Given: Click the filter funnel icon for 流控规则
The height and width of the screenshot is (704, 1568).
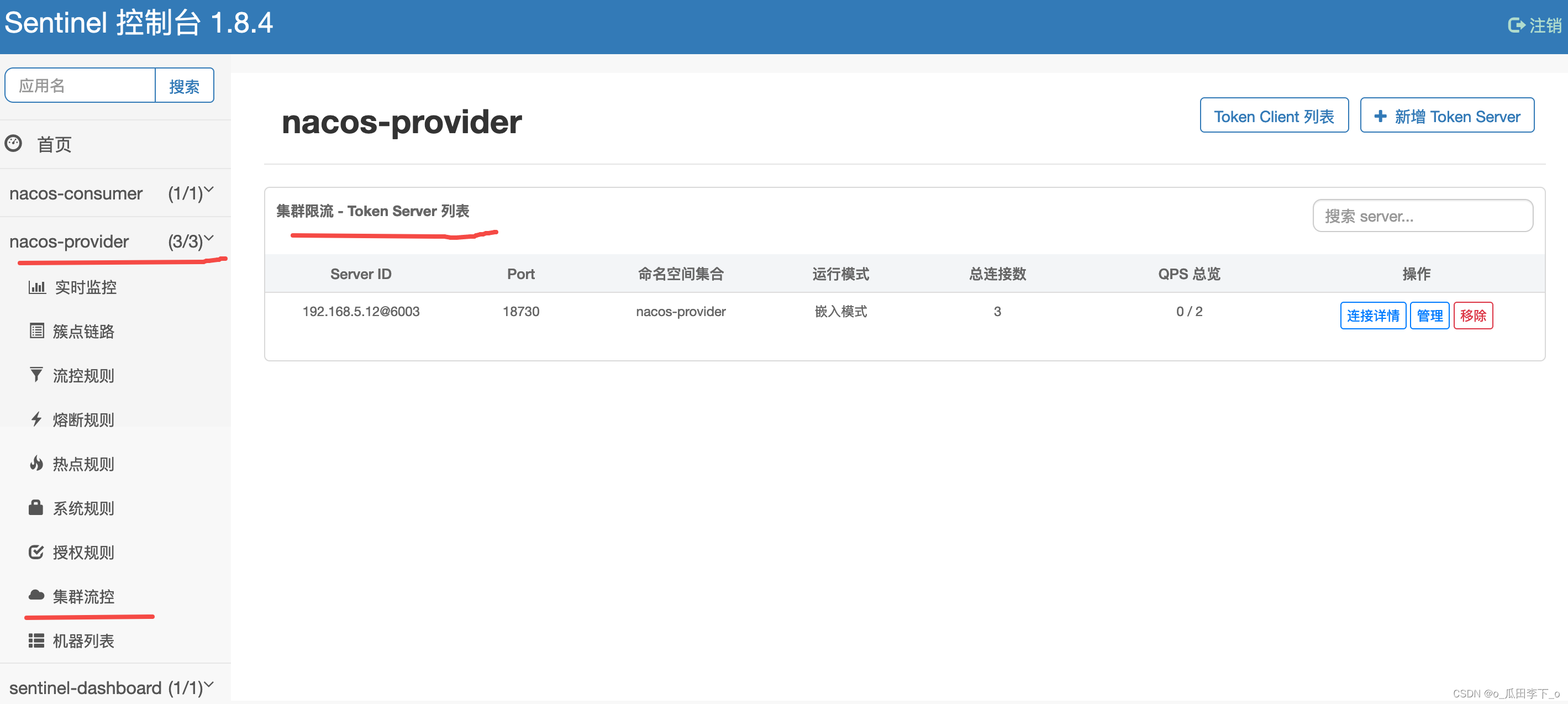Looking at the screenshot, I should click(x=36, y=375).
